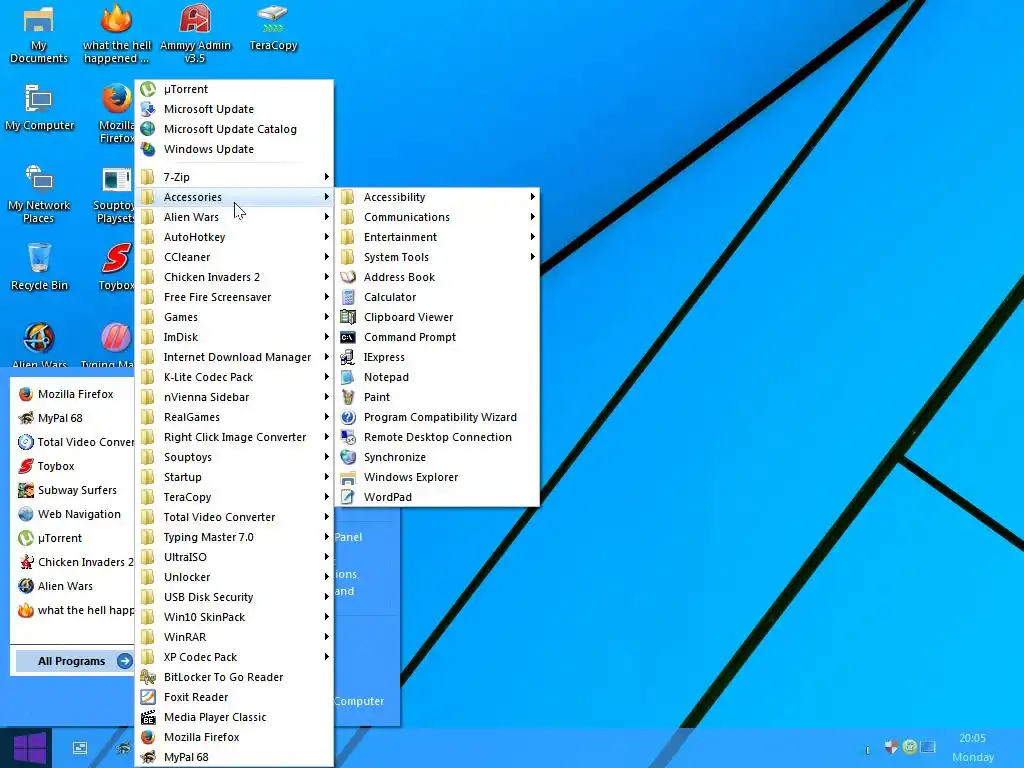Image resolution: width=1024 pixels, height=768 pixels.
Task: Open BitLocker To Go Reader
Action: (234, 677)
